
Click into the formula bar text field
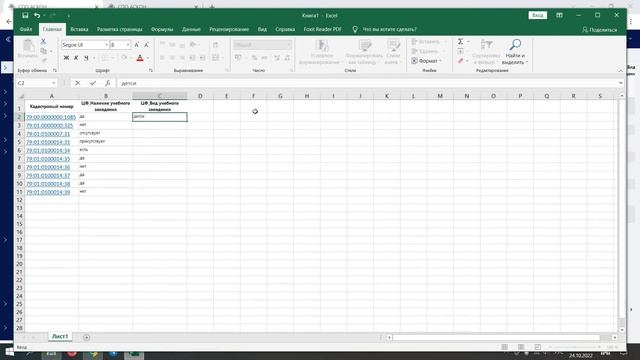(367, 83)
